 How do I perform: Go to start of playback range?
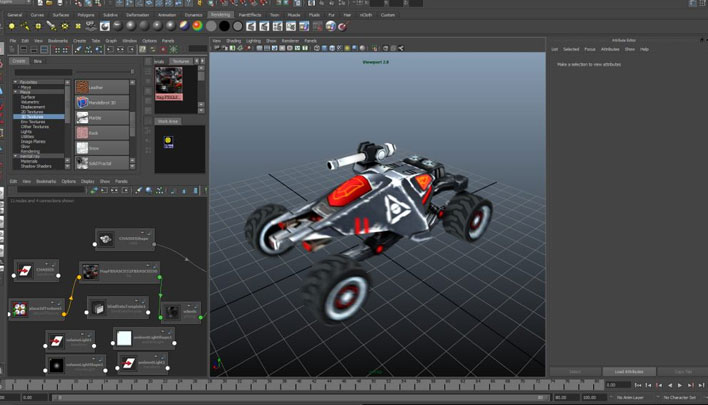[638, 385]
